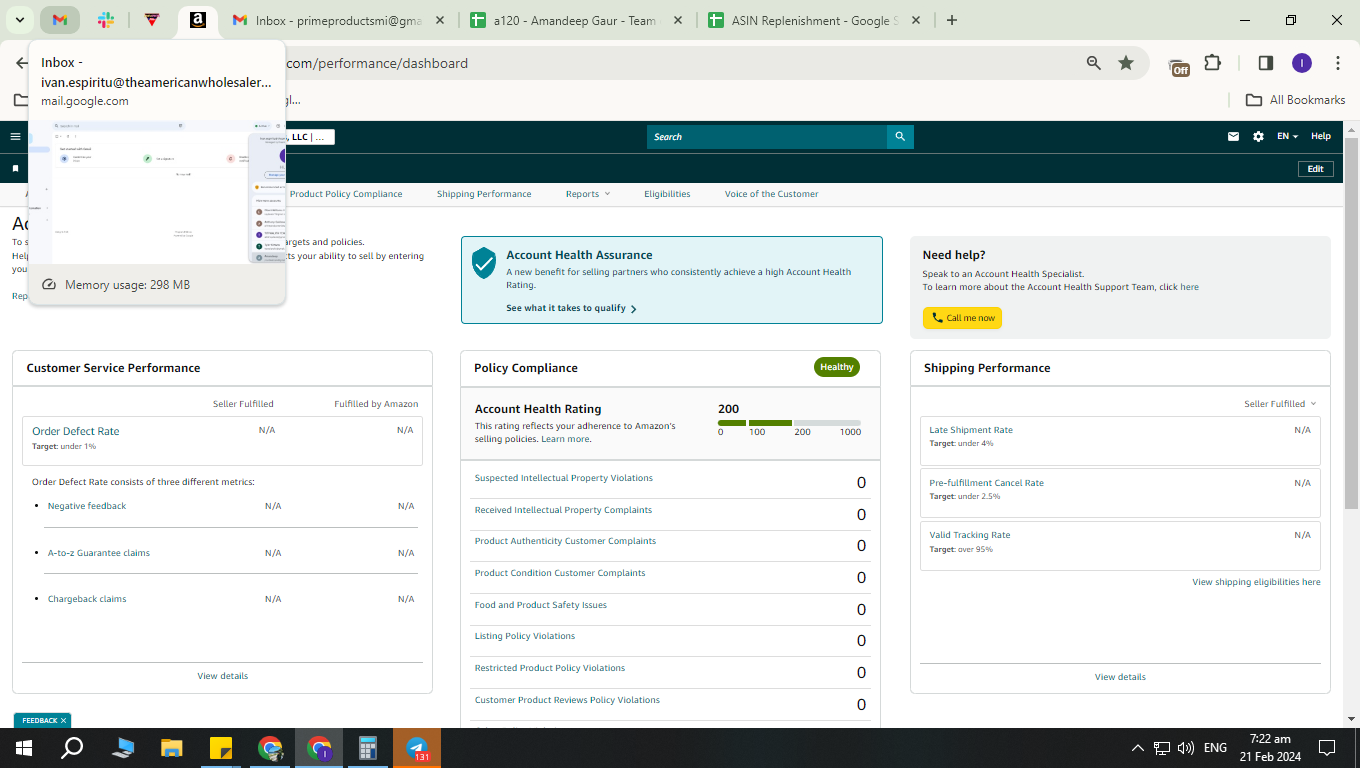Open the Windows notification center

click(1327, 748)
